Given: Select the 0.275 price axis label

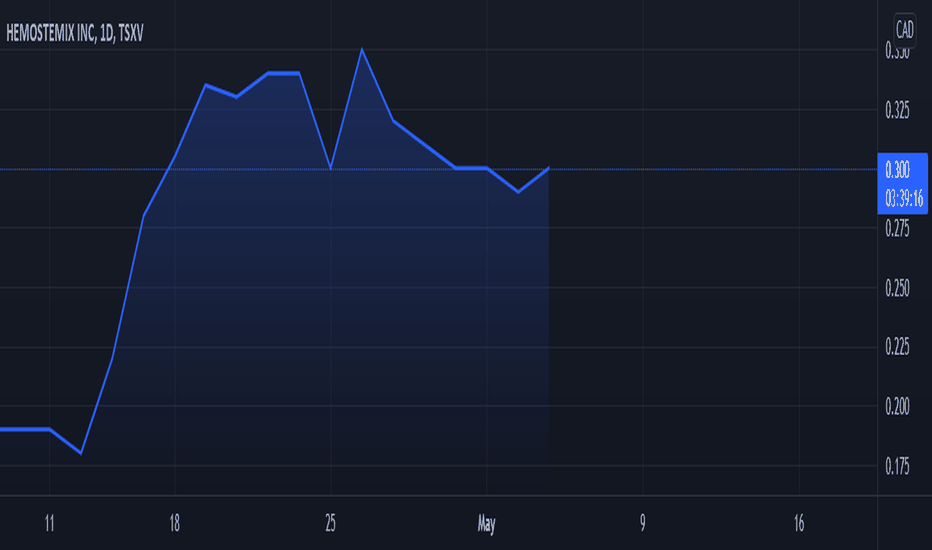Looking at the screenshot, I should point(898,228).
